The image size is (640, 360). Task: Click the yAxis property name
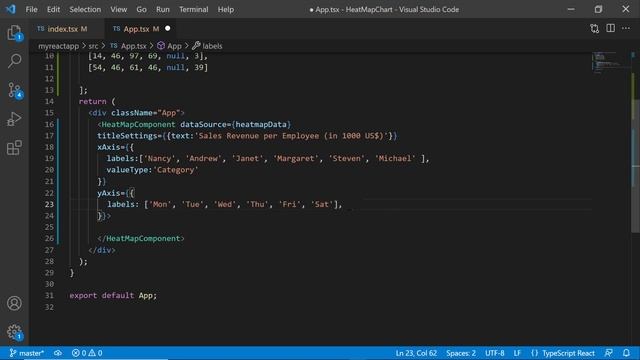[x=108, y=193]
